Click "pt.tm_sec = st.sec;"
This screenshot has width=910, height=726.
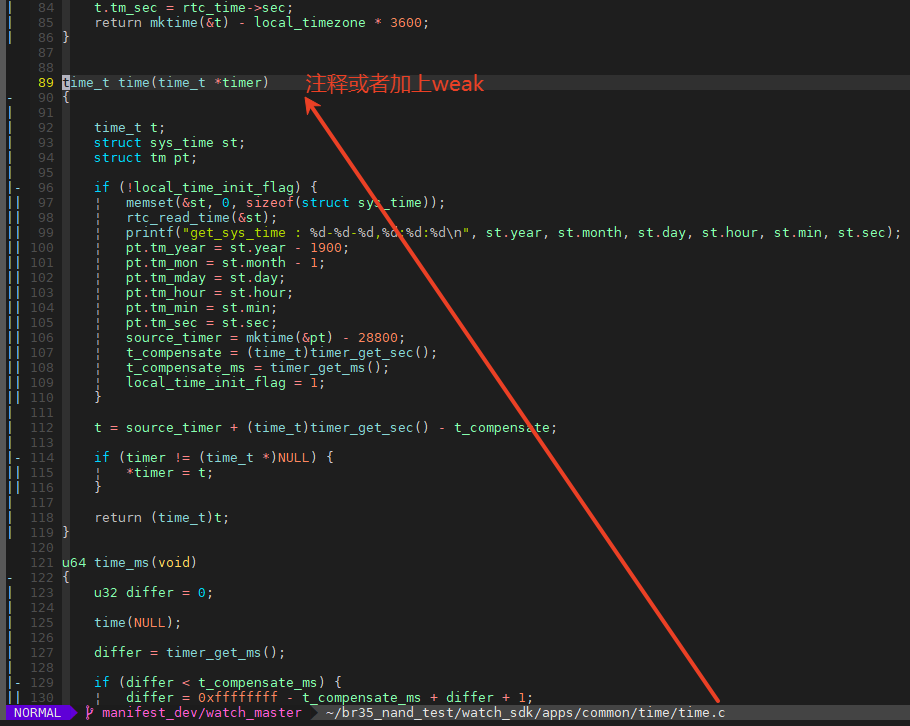pyautogui.click(x=202, y=323)
